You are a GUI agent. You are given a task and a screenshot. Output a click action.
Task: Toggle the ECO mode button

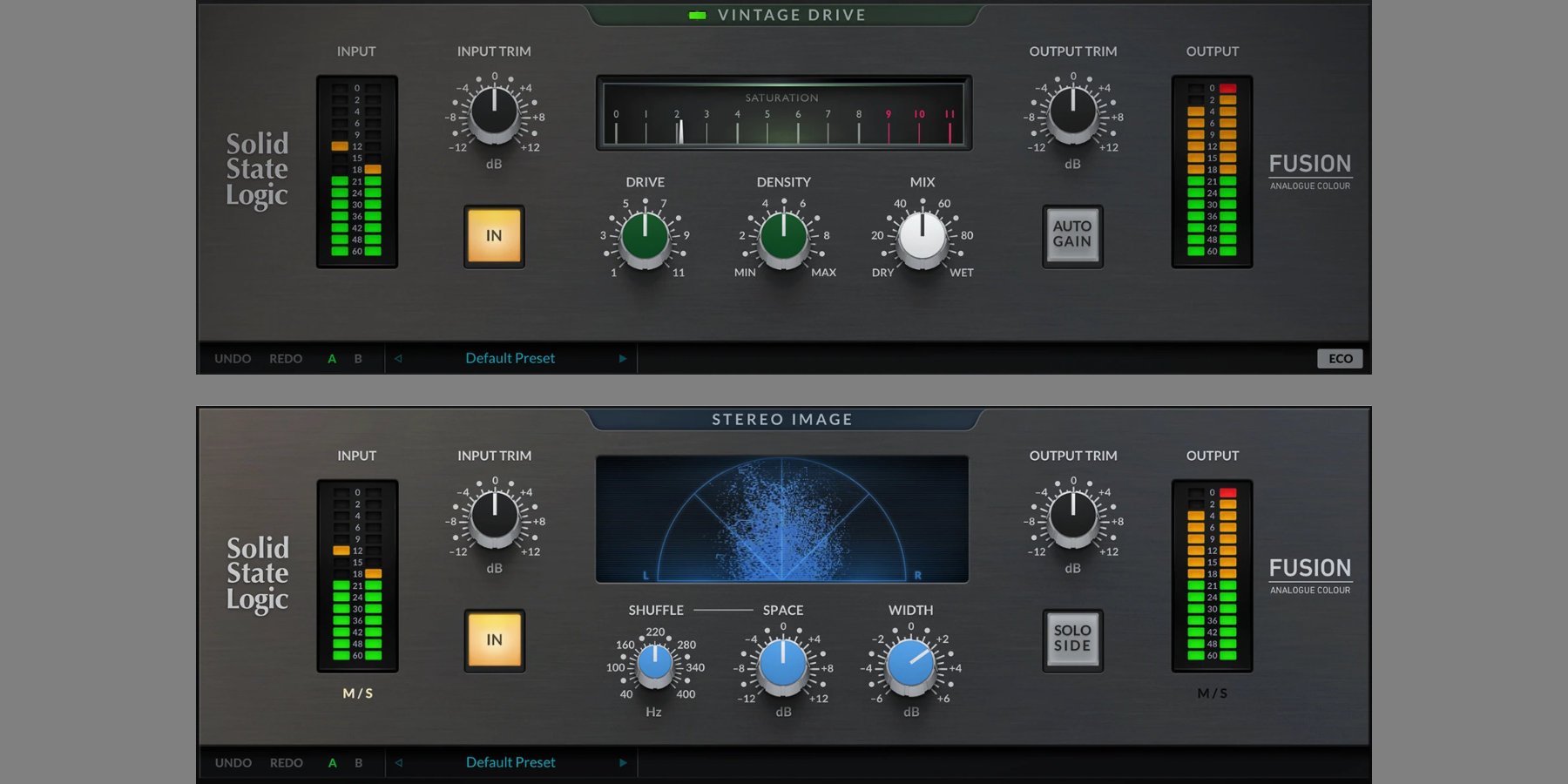(x=1340, y=358)
